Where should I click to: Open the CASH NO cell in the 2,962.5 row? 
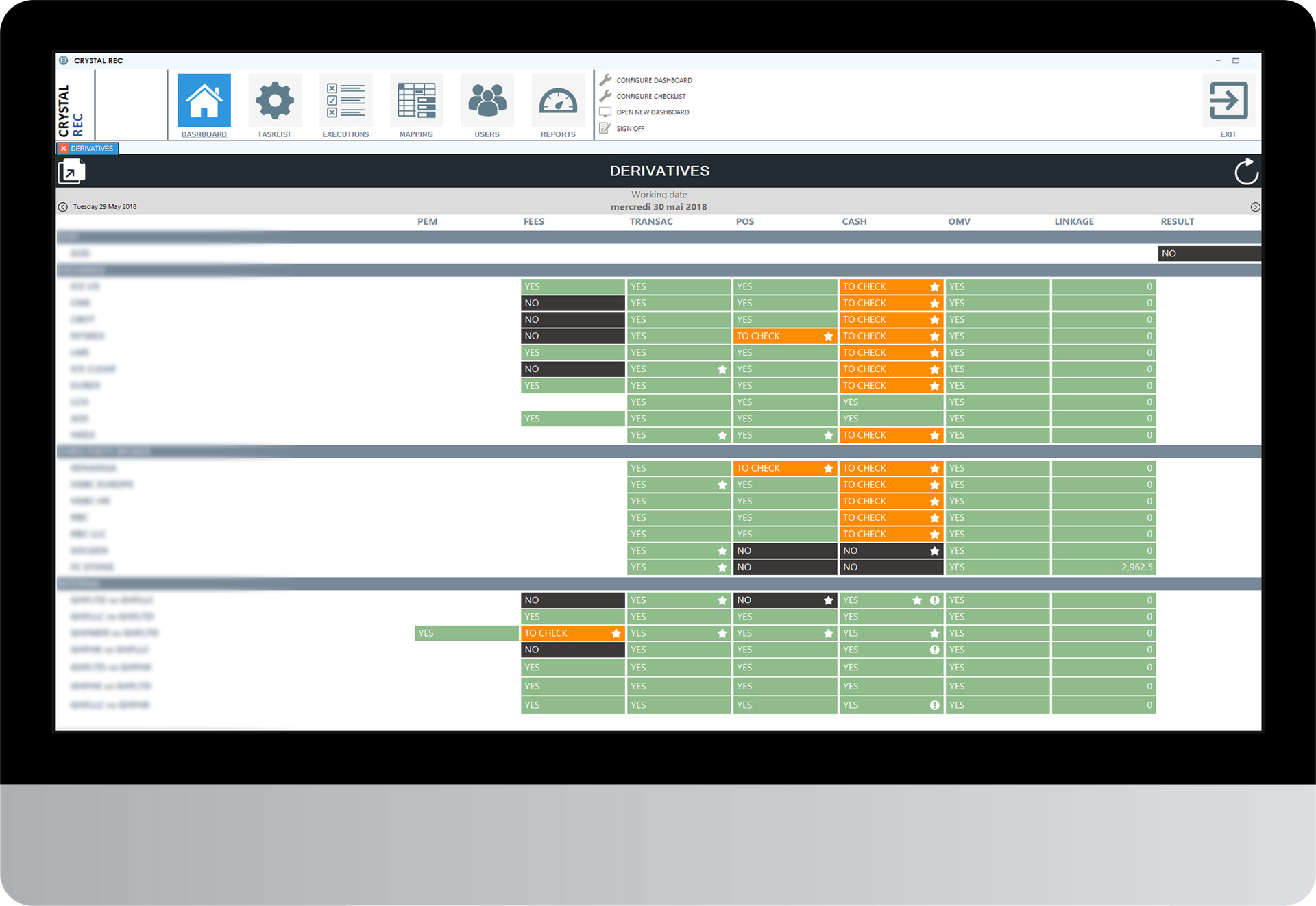click(891, 567)
